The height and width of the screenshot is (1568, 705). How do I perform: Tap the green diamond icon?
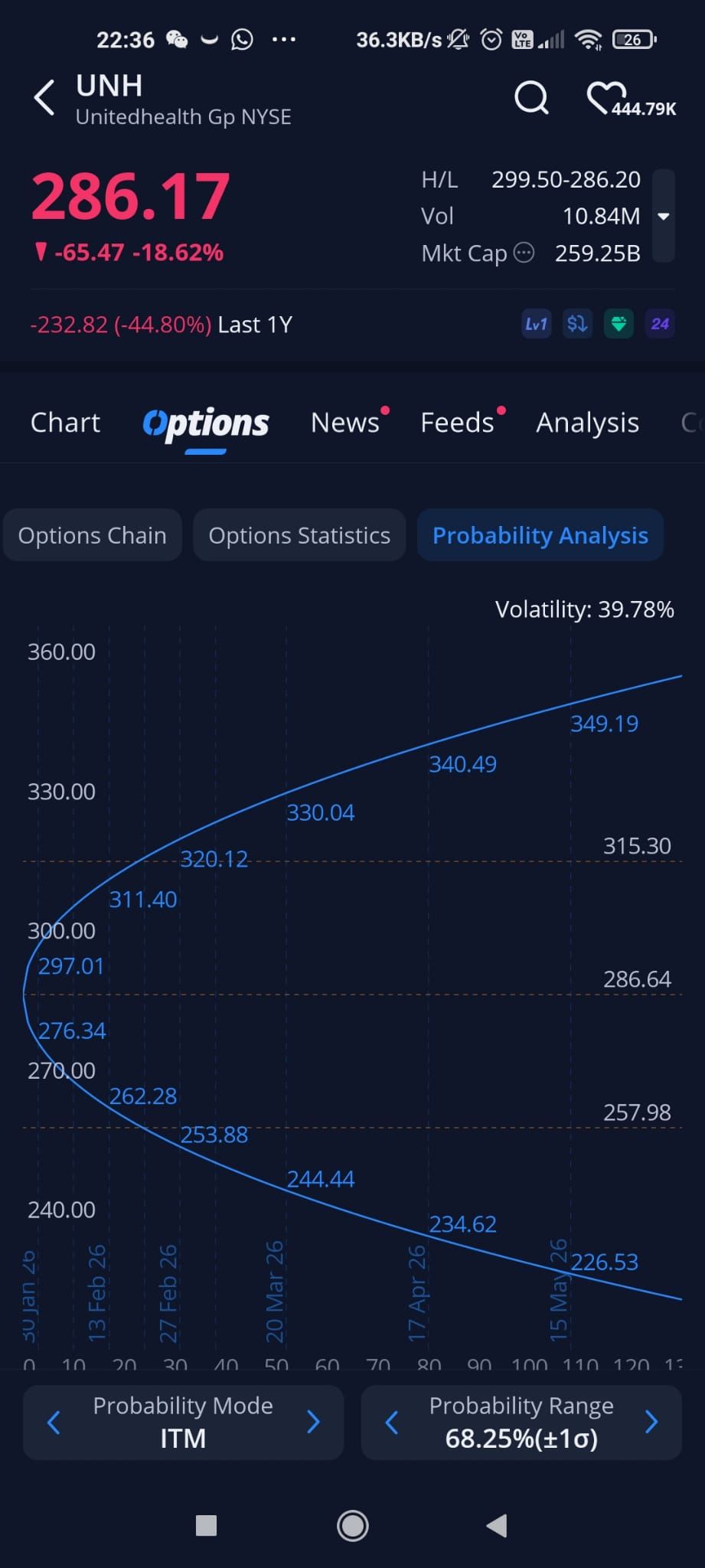(619, 324)
